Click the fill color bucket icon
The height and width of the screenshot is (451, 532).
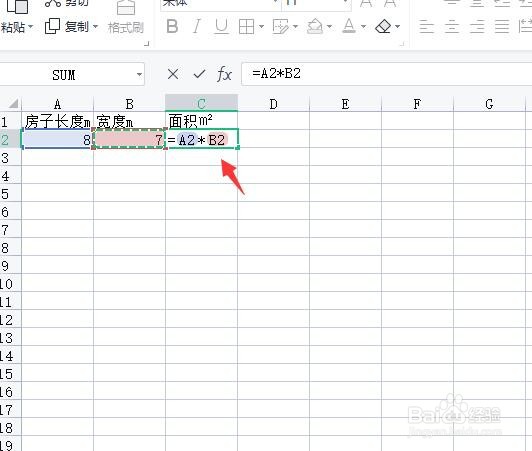tap(315, 26)
